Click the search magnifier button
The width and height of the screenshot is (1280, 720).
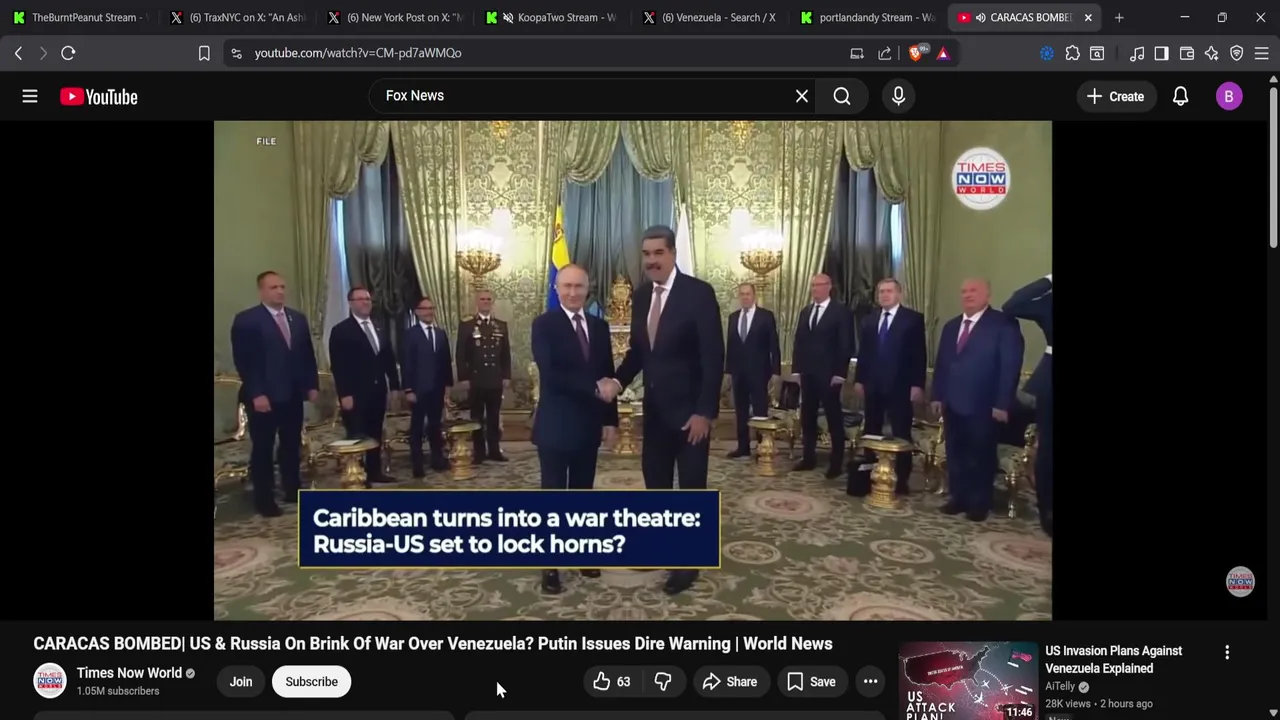[x=842, y=96]
